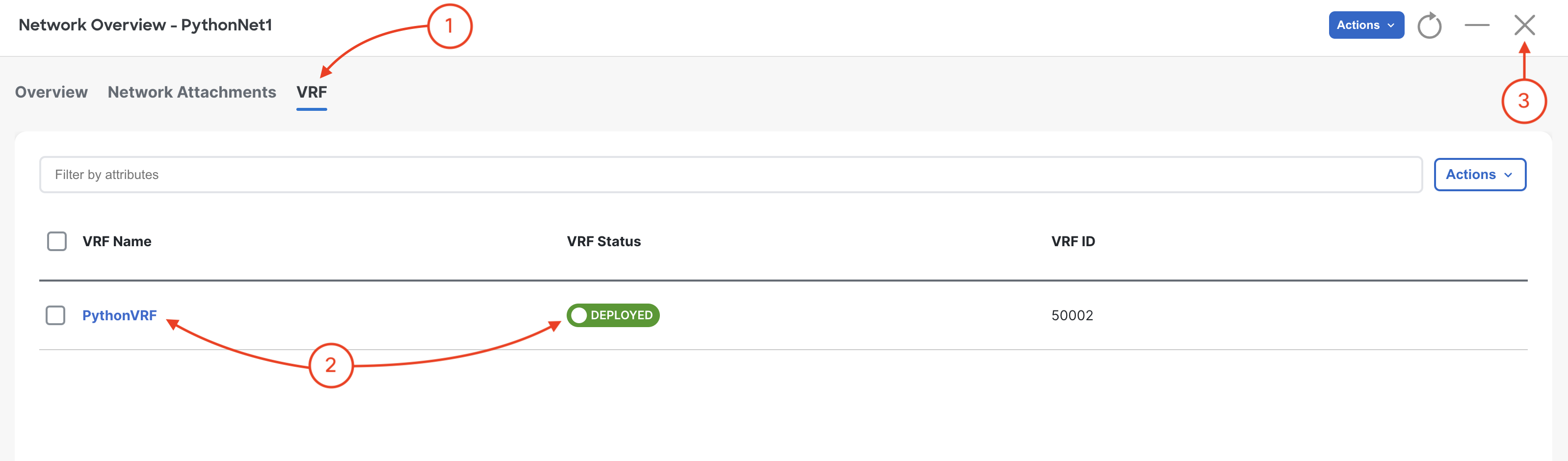Image resolution: width=1568 pixels, height=461 pixels.
Task: Refresh the Network Overview panel
Action: (1429, 26)
